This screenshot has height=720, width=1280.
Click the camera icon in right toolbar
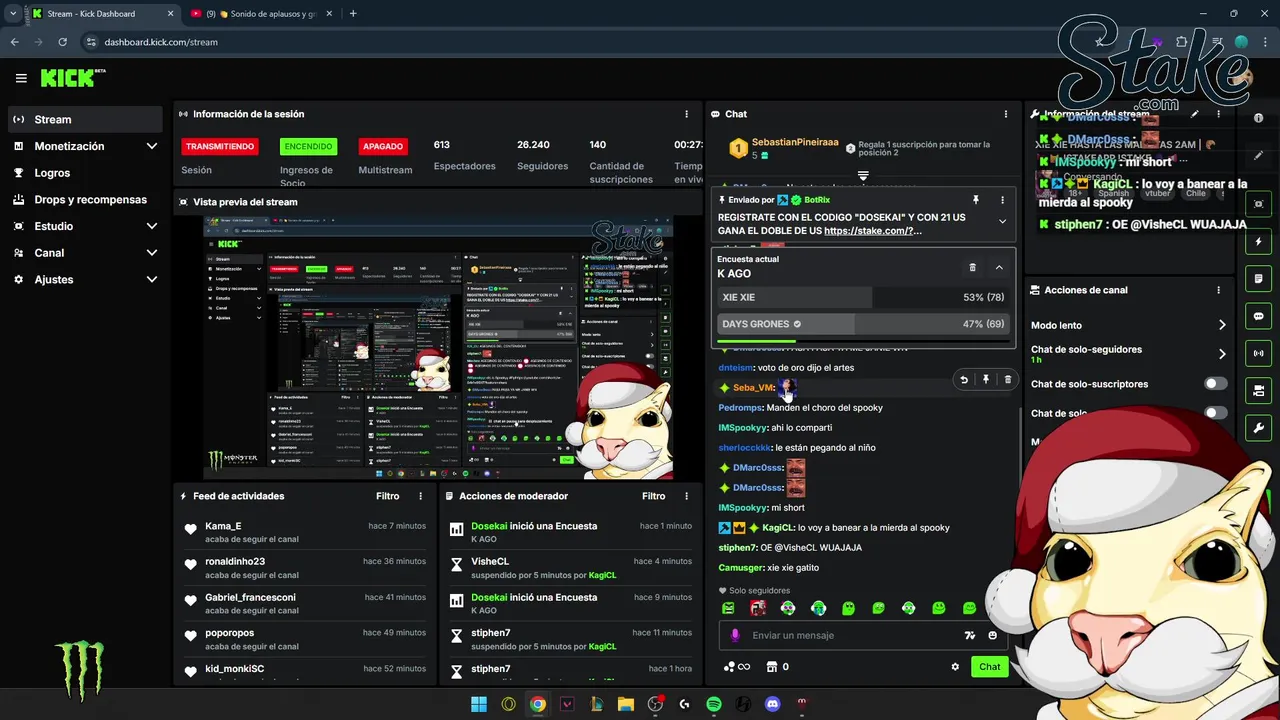pos(1258,391)
